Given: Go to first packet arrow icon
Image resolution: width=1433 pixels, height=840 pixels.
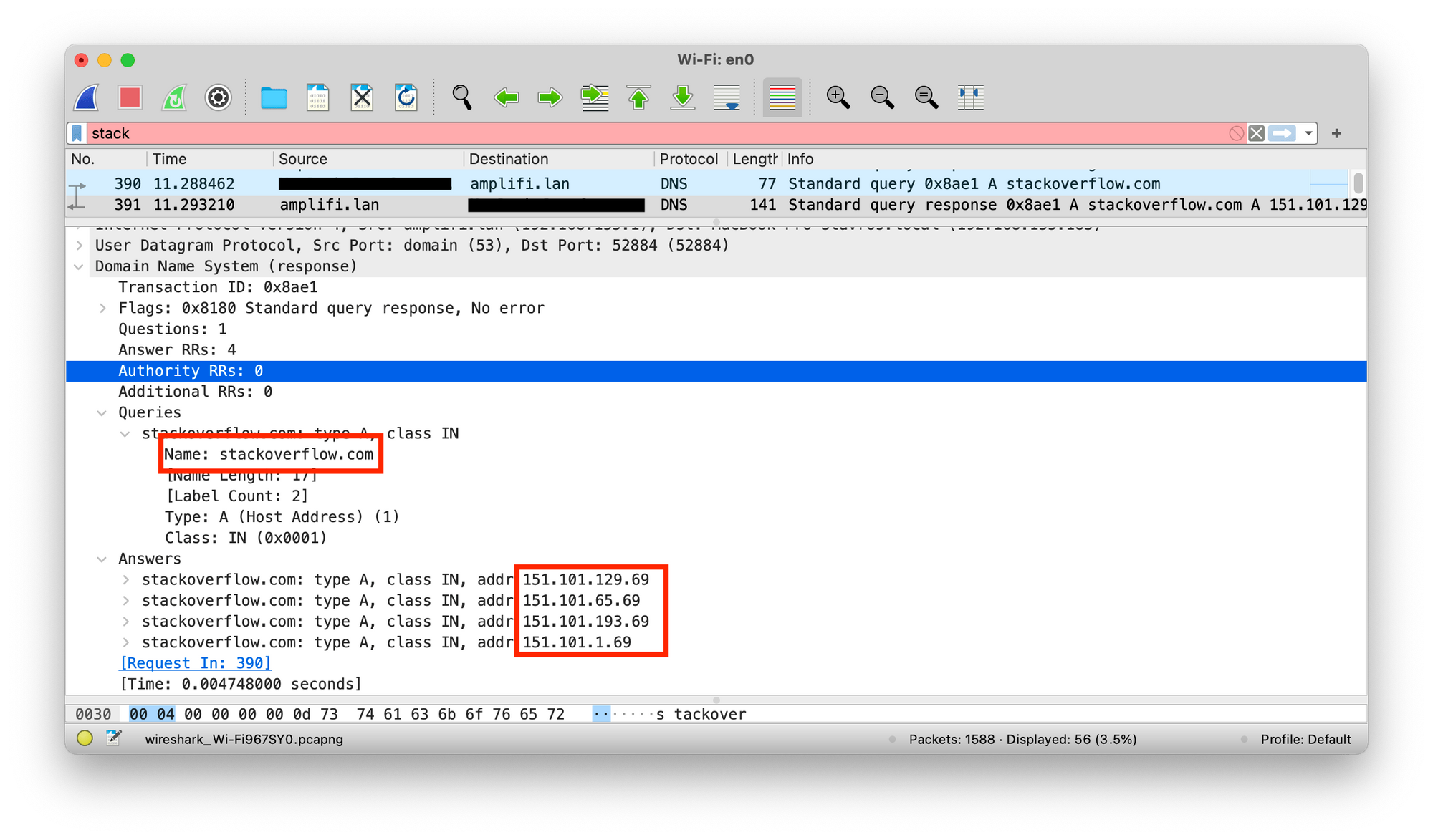Looking at the screenshot, I should pyautogui.click(x=638, y=97).
